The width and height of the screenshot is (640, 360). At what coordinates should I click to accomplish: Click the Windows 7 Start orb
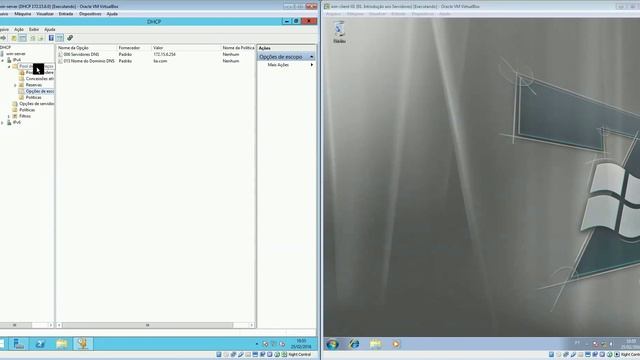click(x=332, y=344)
